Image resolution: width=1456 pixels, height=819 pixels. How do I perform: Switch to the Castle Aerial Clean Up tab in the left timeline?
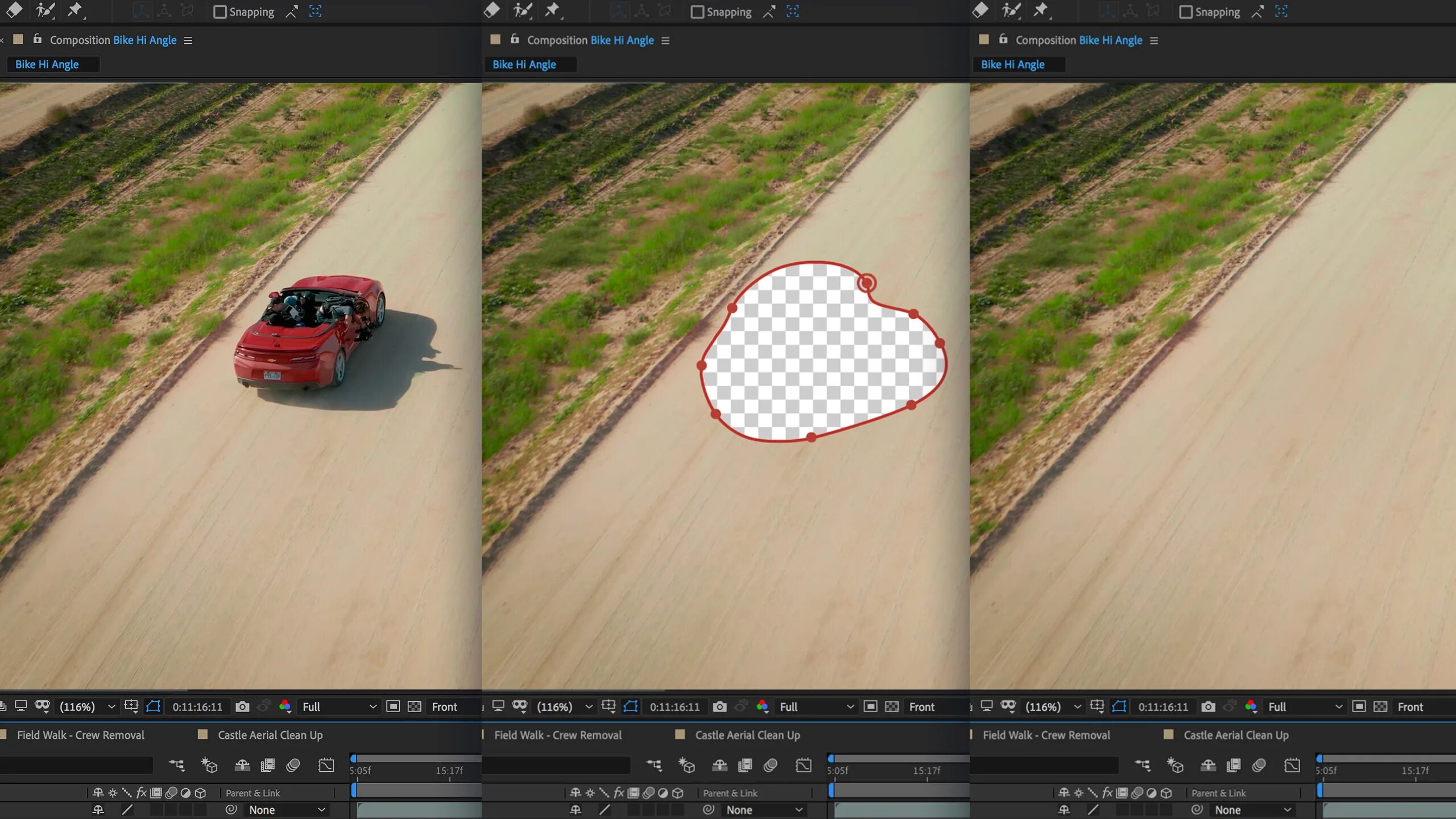click(x=270, y=735)
